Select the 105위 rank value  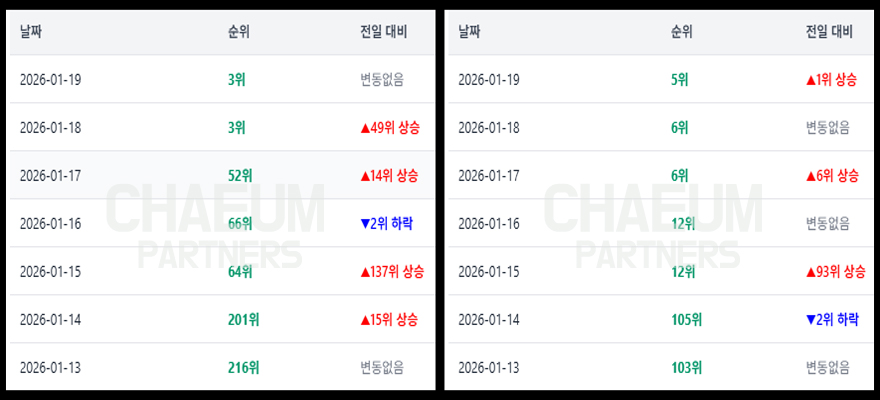[x=686, y=319]
